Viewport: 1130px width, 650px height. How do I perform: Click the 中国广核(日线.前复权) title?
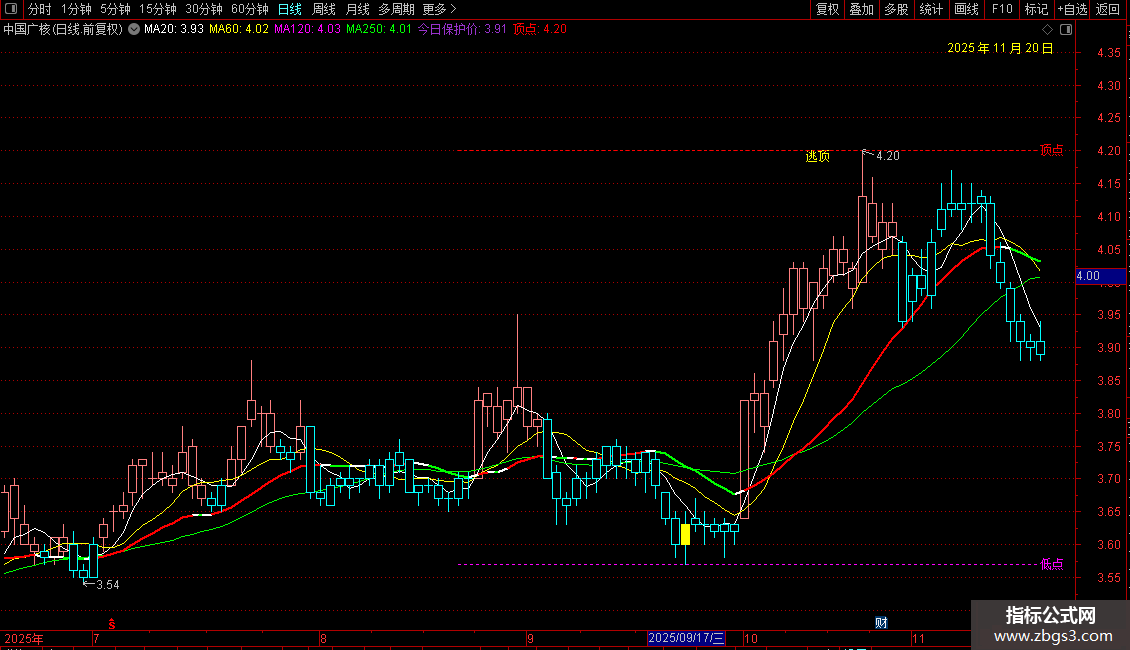pos(63,30)
